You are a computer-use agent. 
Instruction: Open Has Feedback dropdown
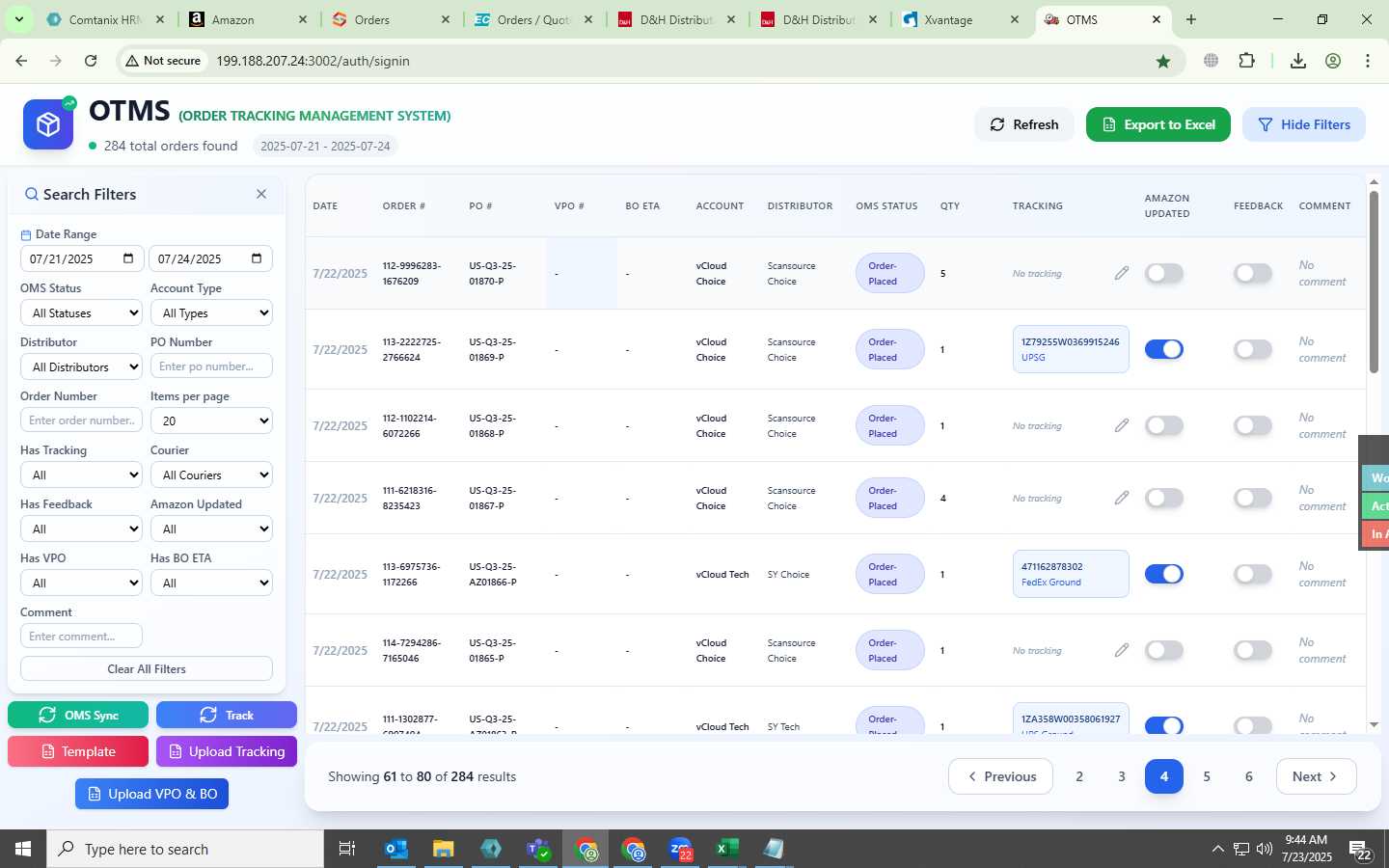coord(81,529)
